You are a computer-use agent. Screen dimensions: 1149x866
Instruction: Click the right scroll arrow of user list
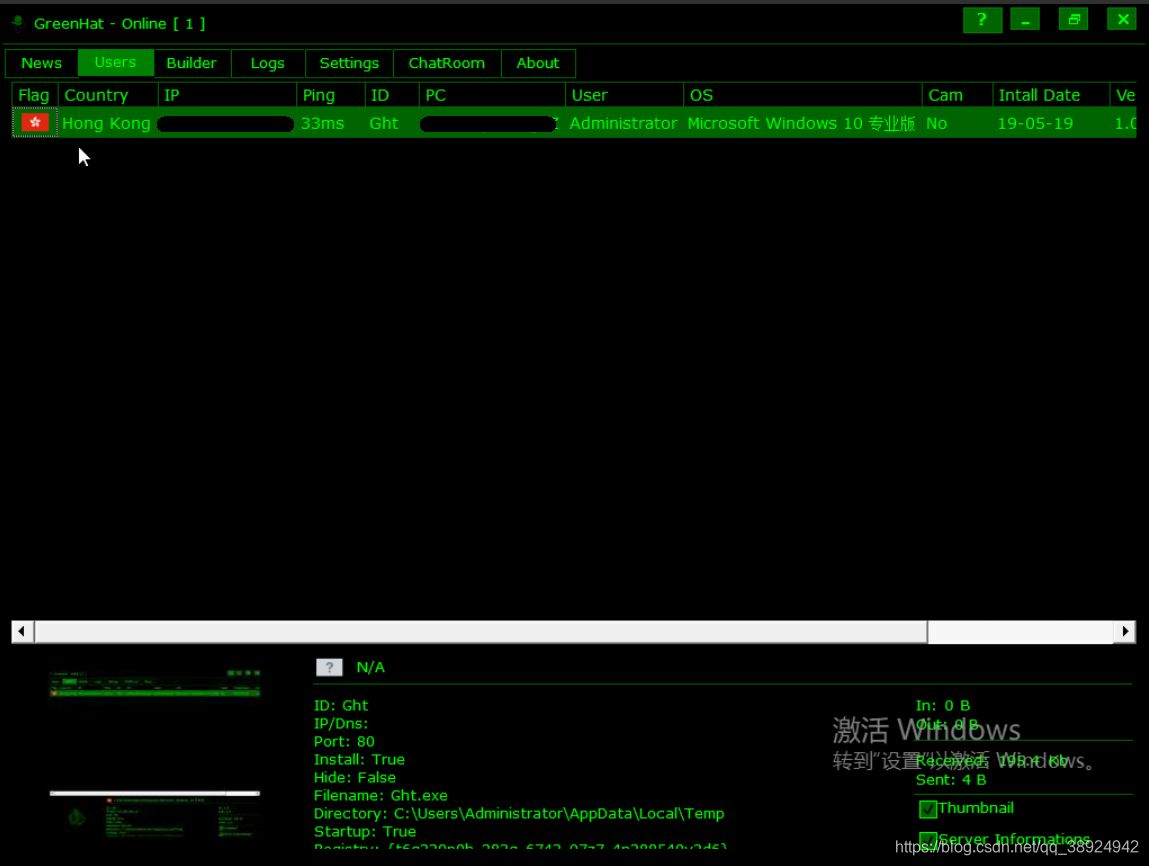coord(1125,632)
